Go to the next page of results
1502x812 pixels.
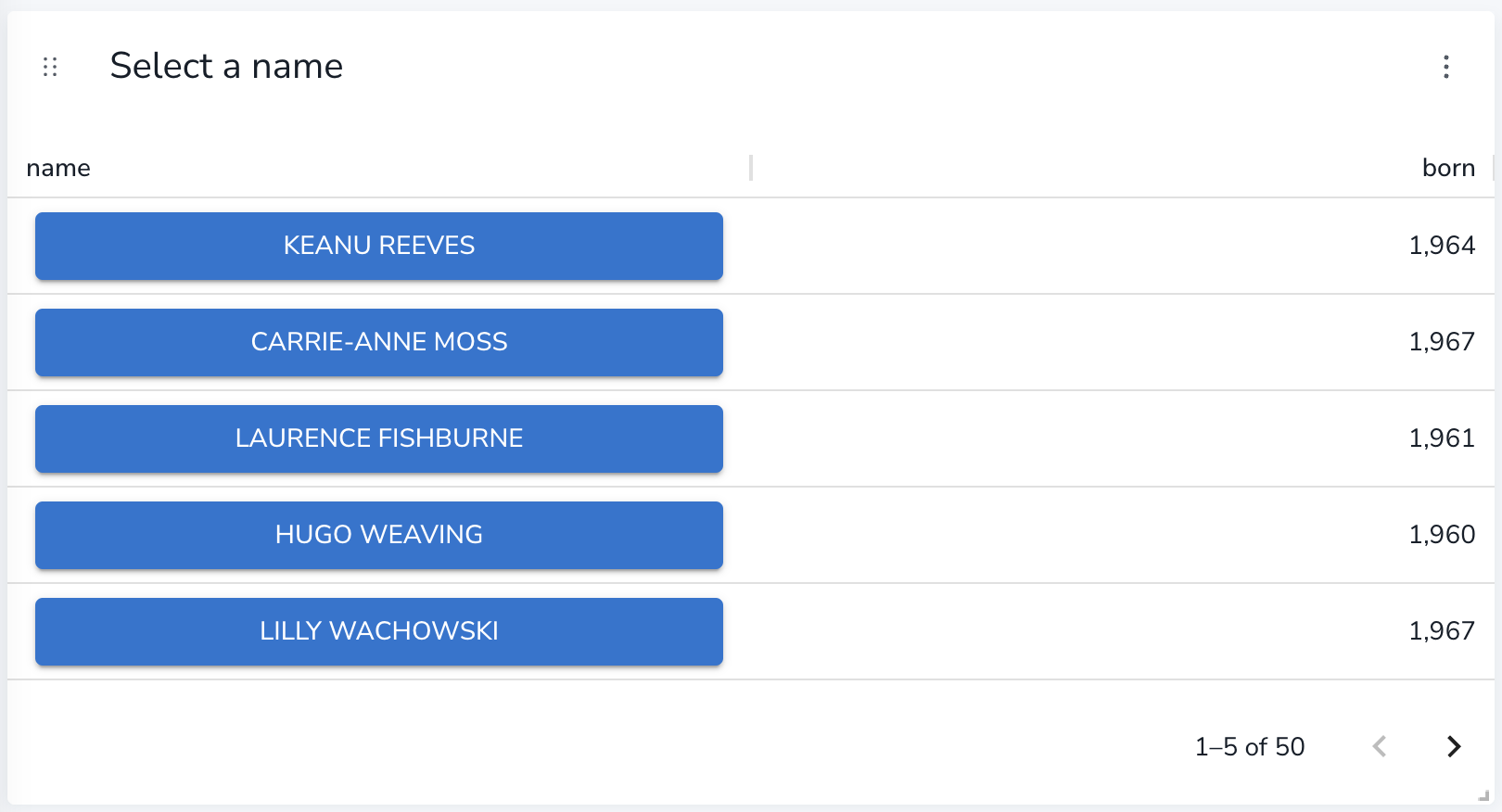[x=1454, y=746]
